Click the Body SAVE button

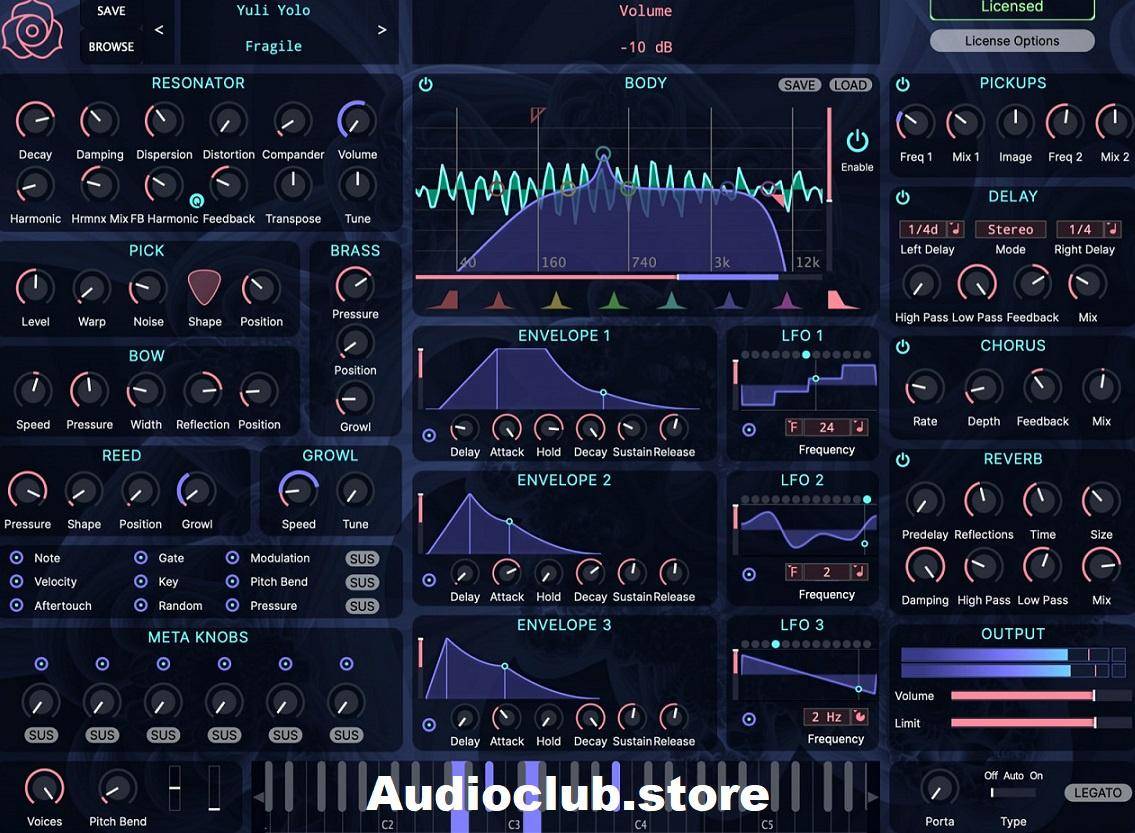point(800,85)
